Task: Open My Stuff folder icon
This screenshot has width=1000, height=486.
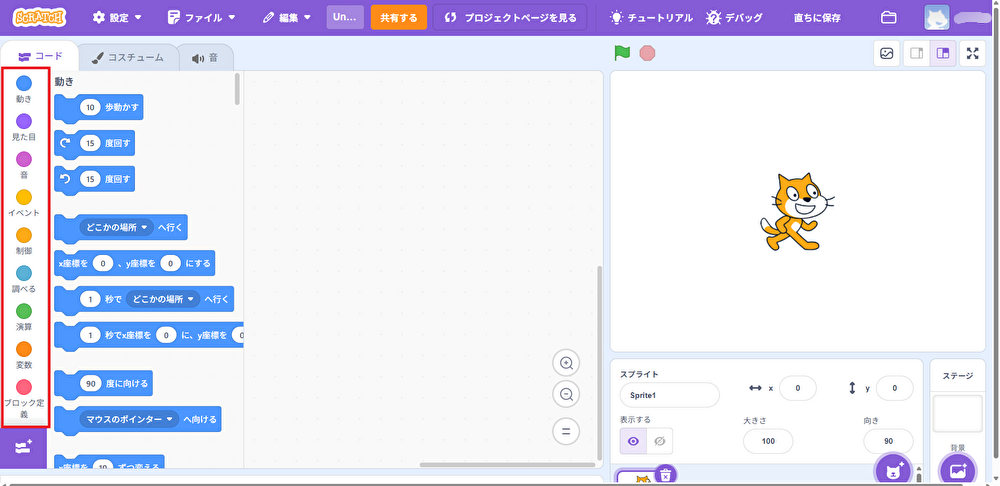Action: pyautogui.click(x=888, y=18)
